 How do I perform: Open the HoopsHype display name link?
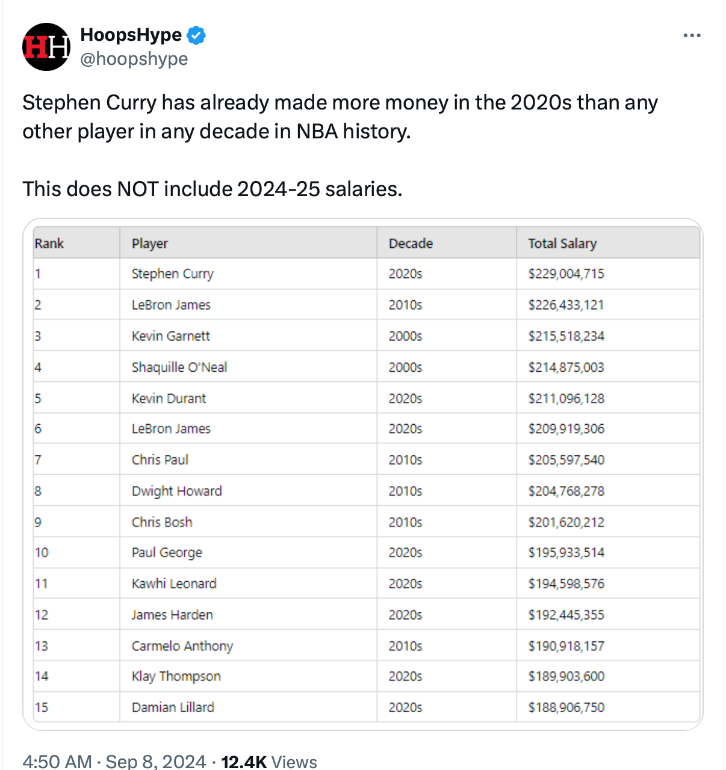pyautogui.click(x=130, y=36)
